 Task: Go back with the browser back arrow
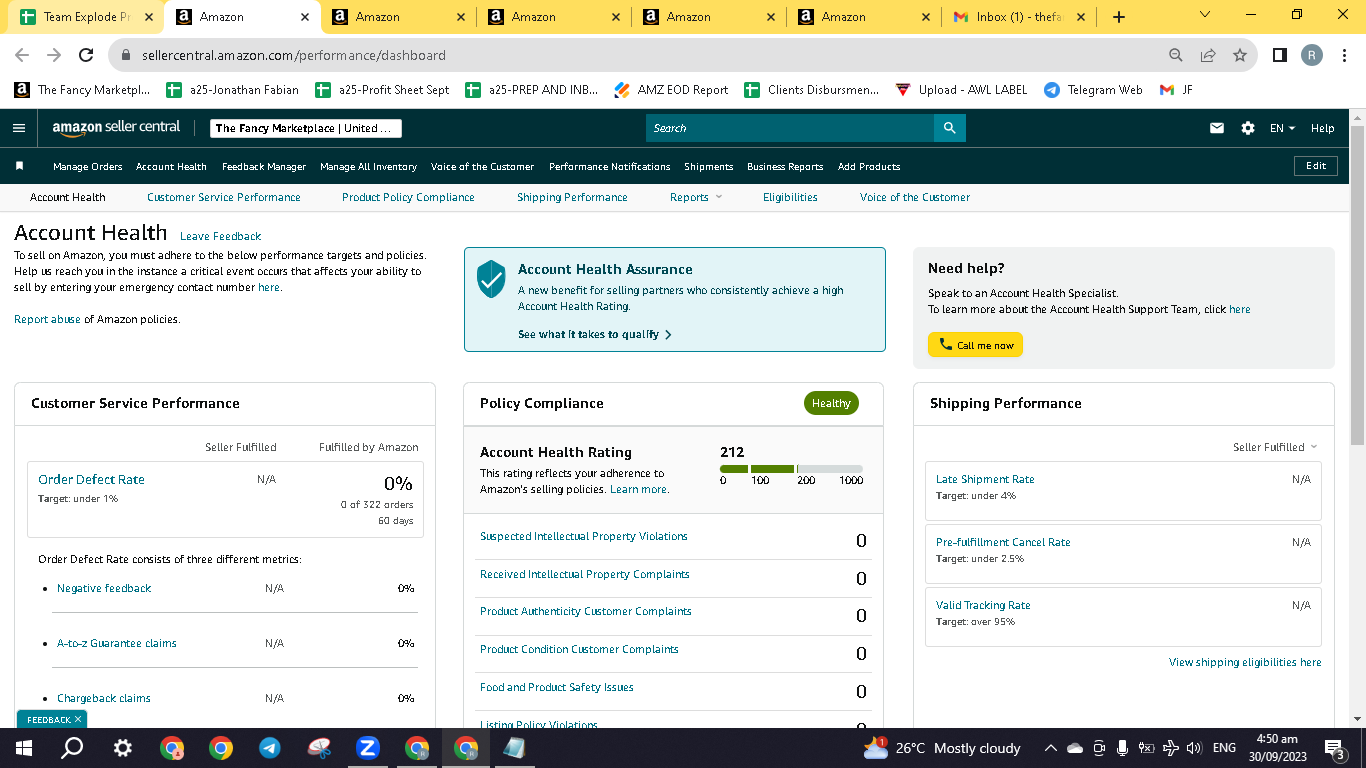click(x=22, y=55)
